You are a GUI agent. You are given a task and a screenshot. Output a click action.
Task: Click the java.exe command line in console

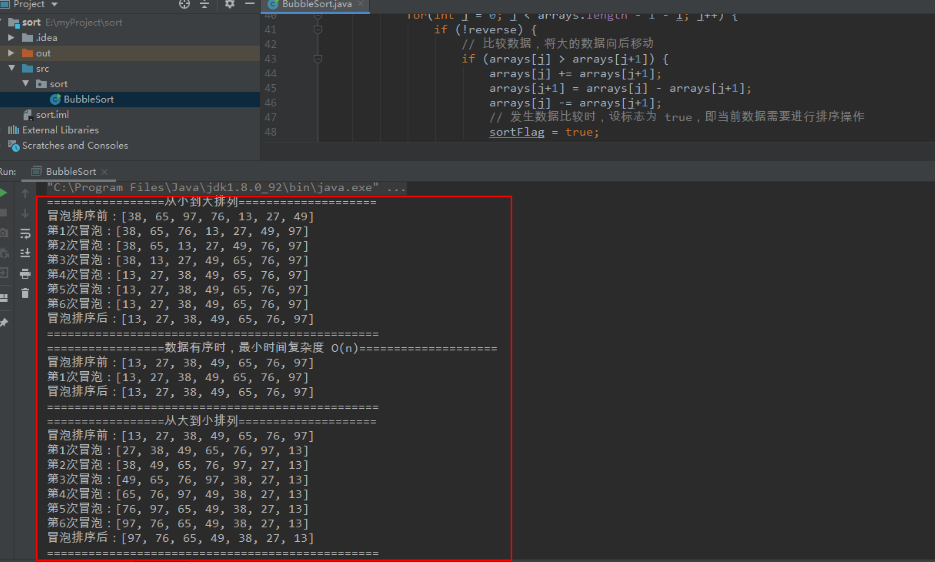point(227,187)
